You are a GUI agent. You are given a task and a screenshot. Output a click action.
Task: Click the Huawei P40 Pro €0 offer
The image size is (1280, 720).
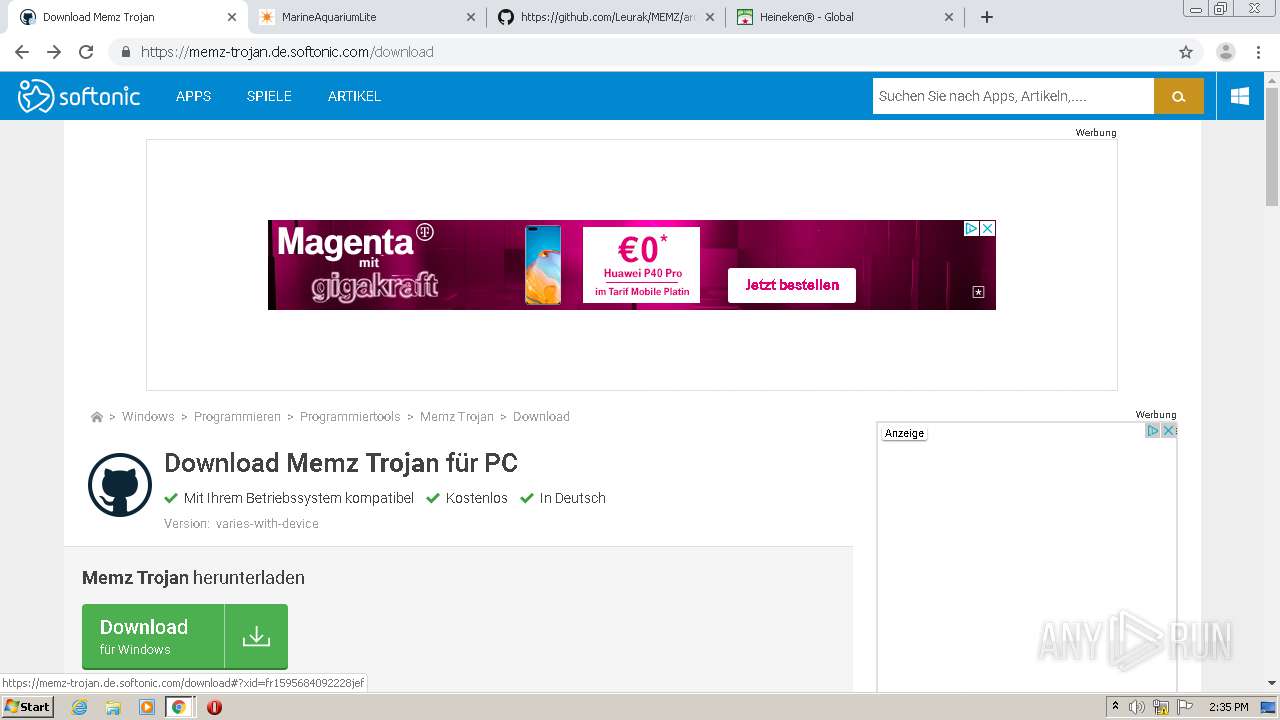[641, 265]
